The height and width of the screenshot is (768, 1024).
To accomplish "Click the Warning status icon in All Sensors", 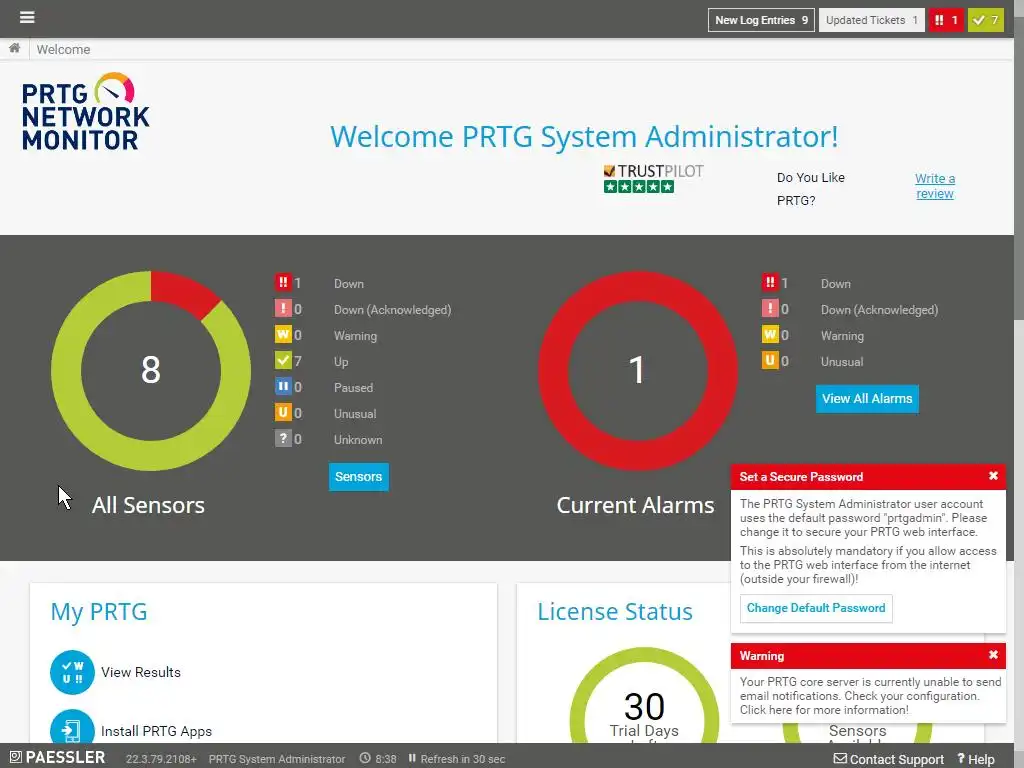I will 283,334.
